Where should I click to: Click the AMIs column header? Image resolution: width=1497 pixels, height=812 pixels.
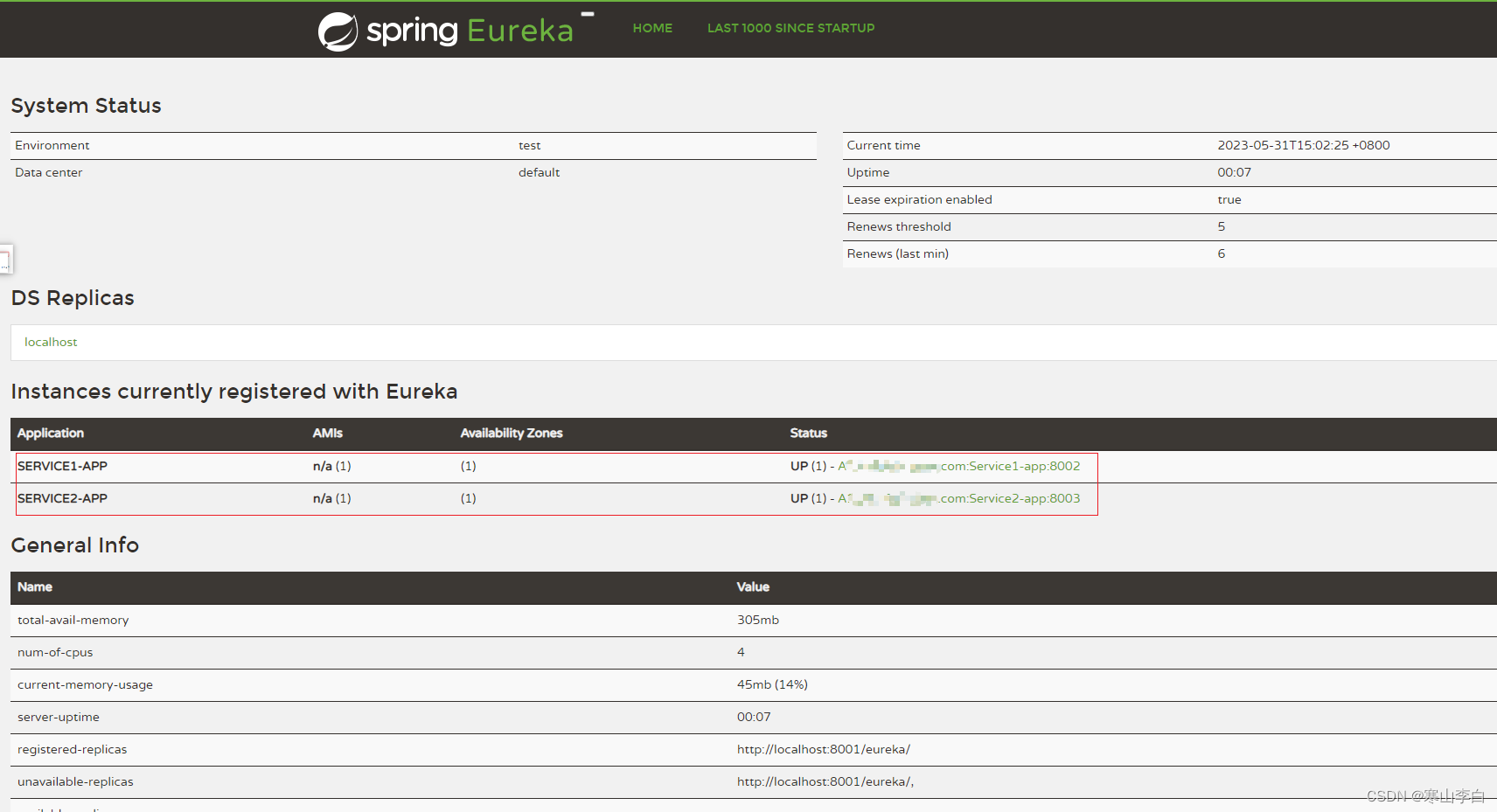[x=328, y=433]
